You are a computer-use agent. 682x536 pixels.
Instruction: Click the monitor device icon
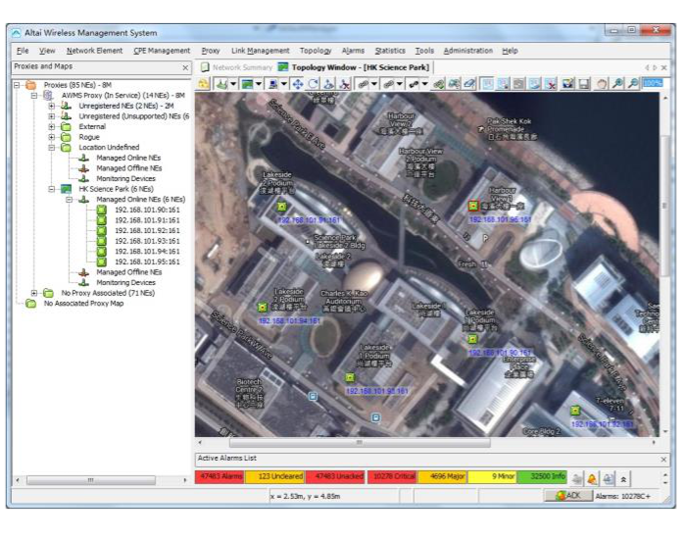pyautogui.click(x=273, y=84)
